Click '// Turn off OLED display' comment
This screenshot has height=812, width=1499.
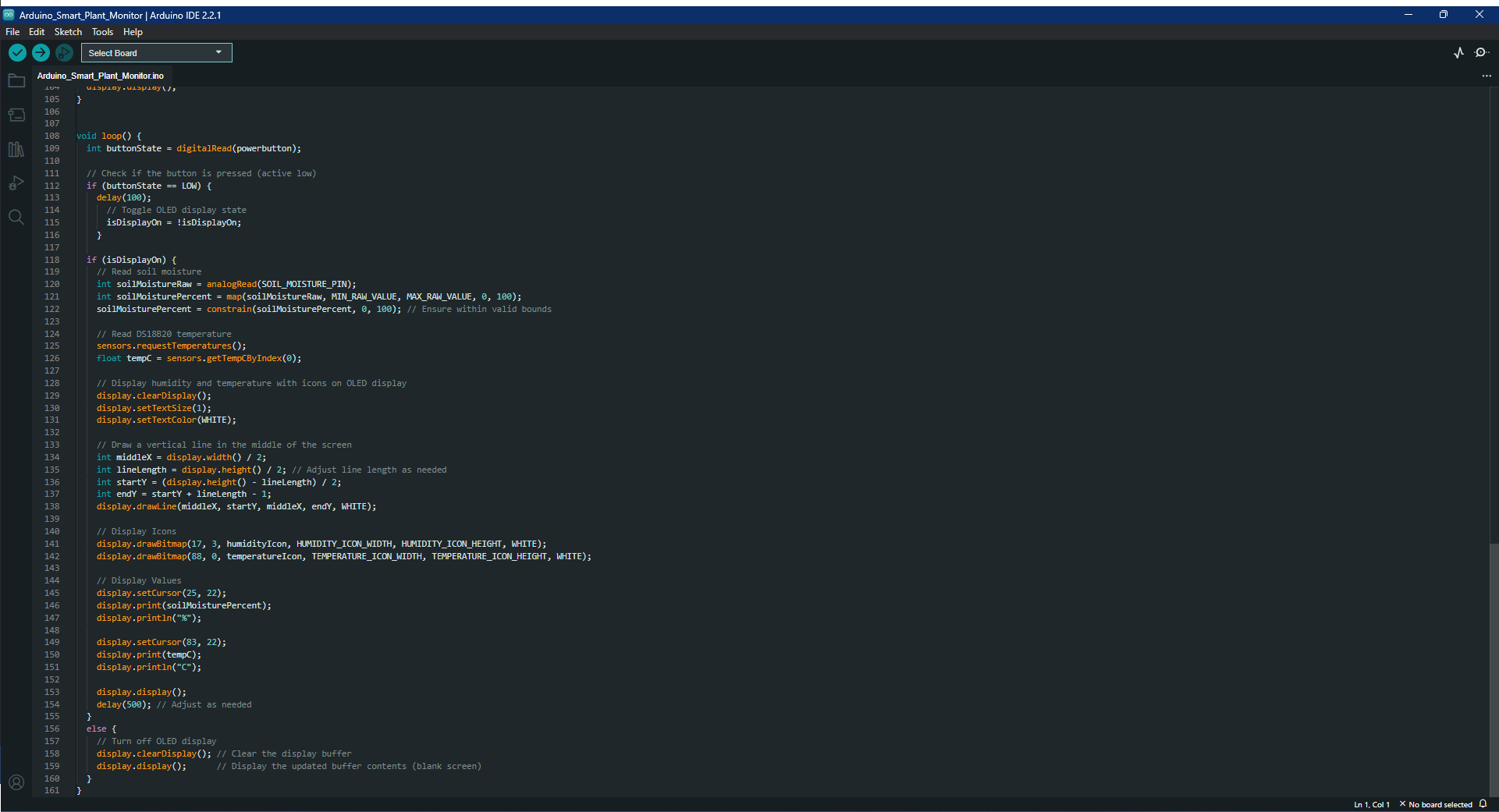pos(156,741)
